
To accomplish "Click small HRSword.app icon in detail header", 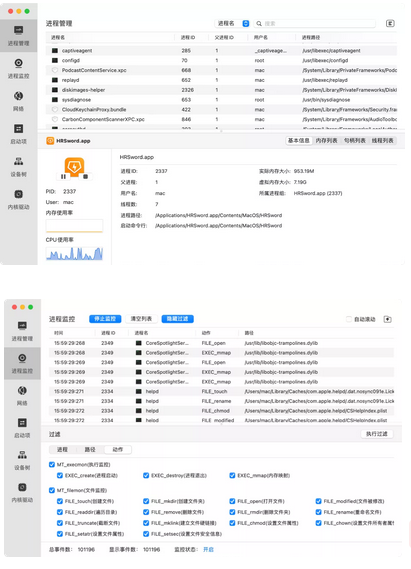I will (50, 141).
